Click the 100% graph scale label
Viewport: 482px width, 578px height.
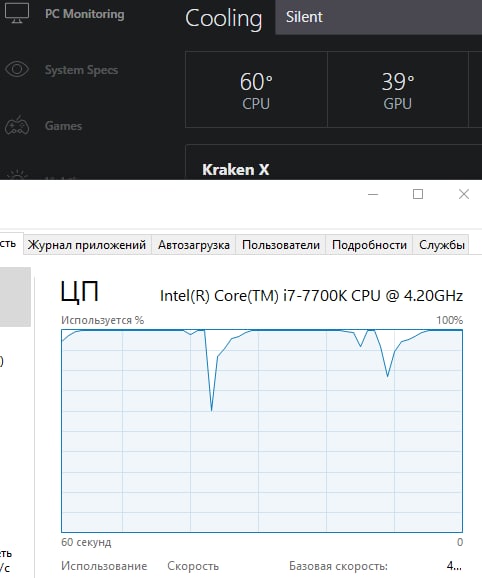(x=450, y=320)
